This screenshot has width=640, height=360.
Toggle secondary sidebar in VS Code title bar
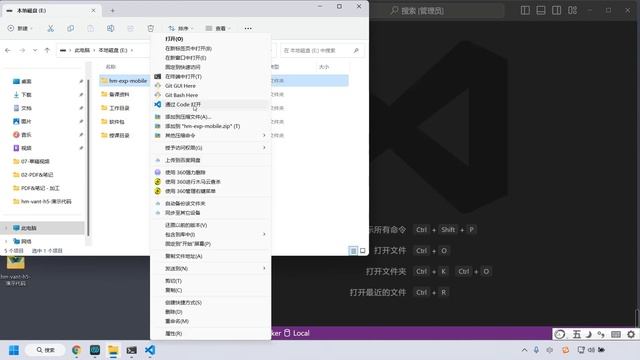pos(556,11)
